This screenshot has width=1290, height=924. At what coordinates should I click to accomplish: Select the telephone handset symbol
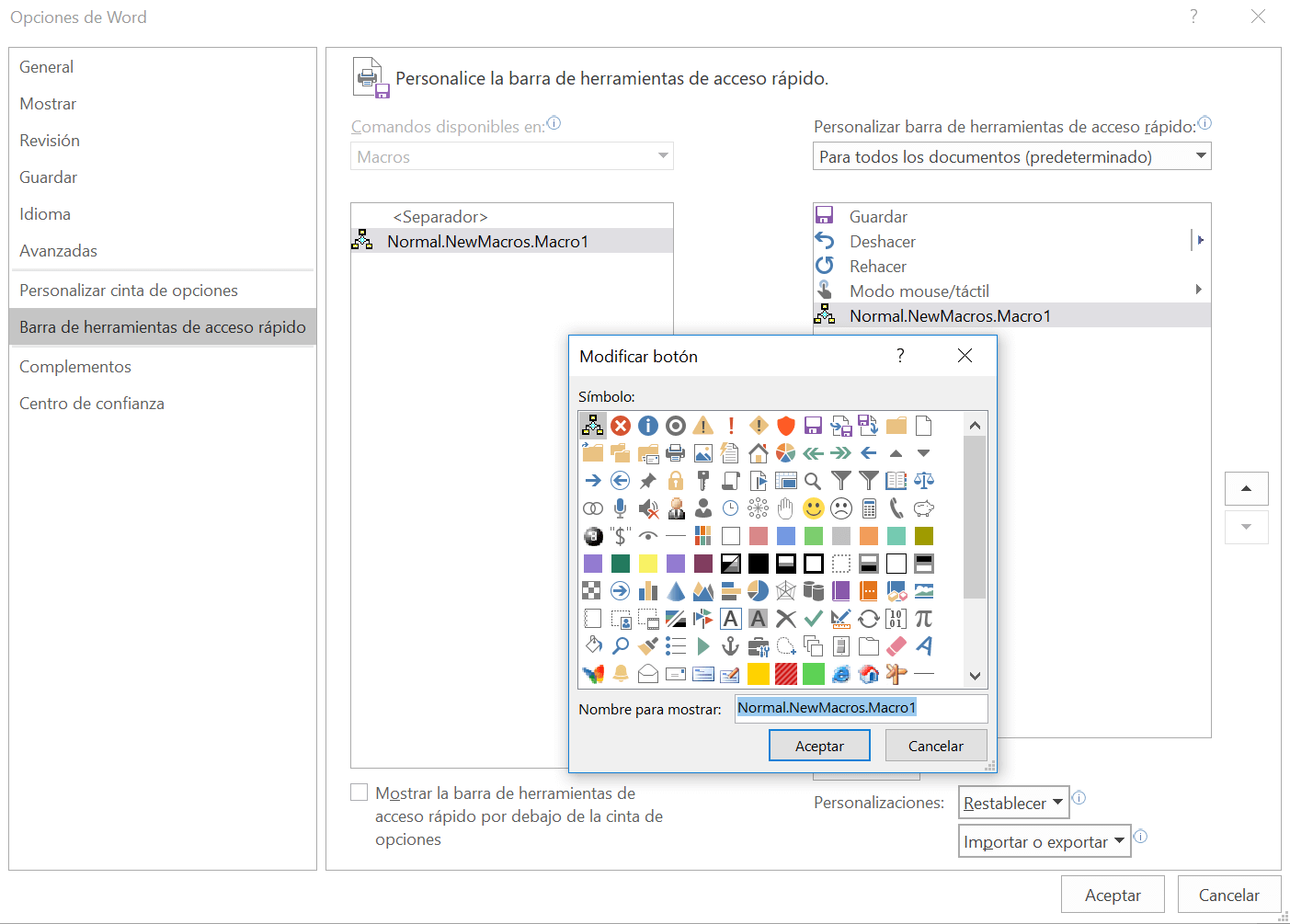click(896, 508)
